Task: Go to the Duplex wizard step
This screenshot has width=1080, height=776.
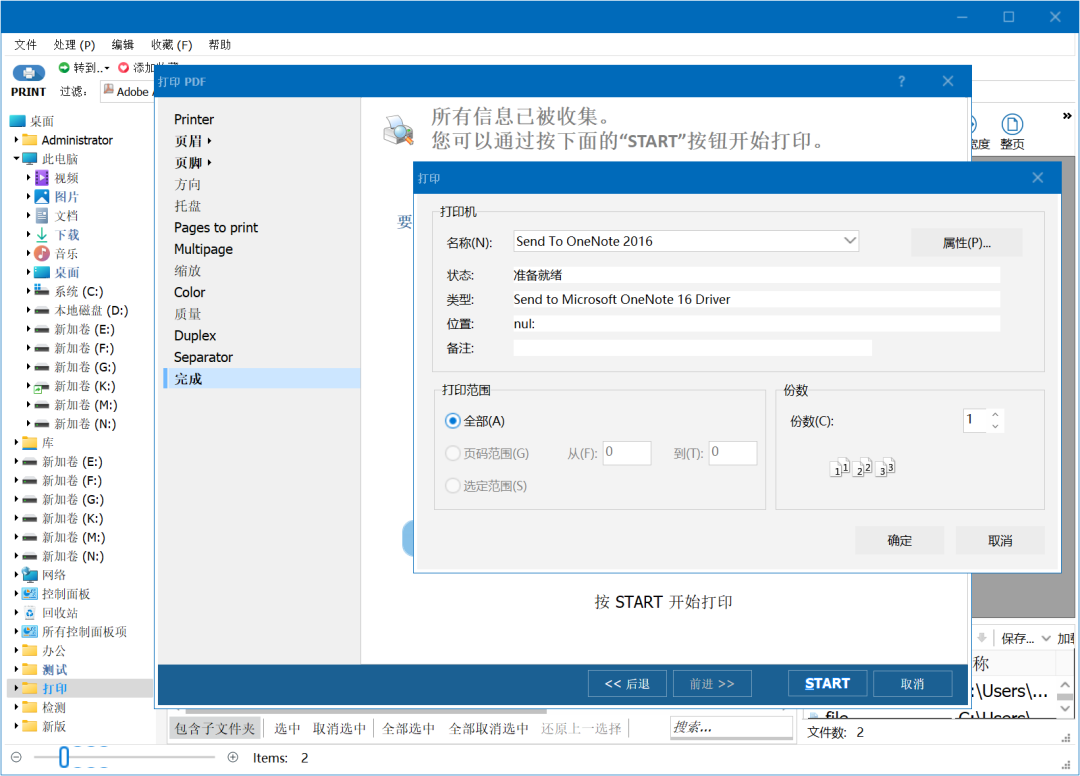Action: pos(195,335)
